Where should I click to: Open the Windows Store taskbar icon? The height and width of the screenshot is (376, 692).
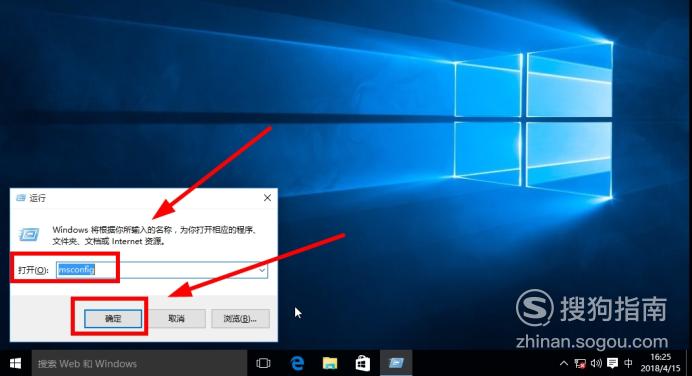363,363
